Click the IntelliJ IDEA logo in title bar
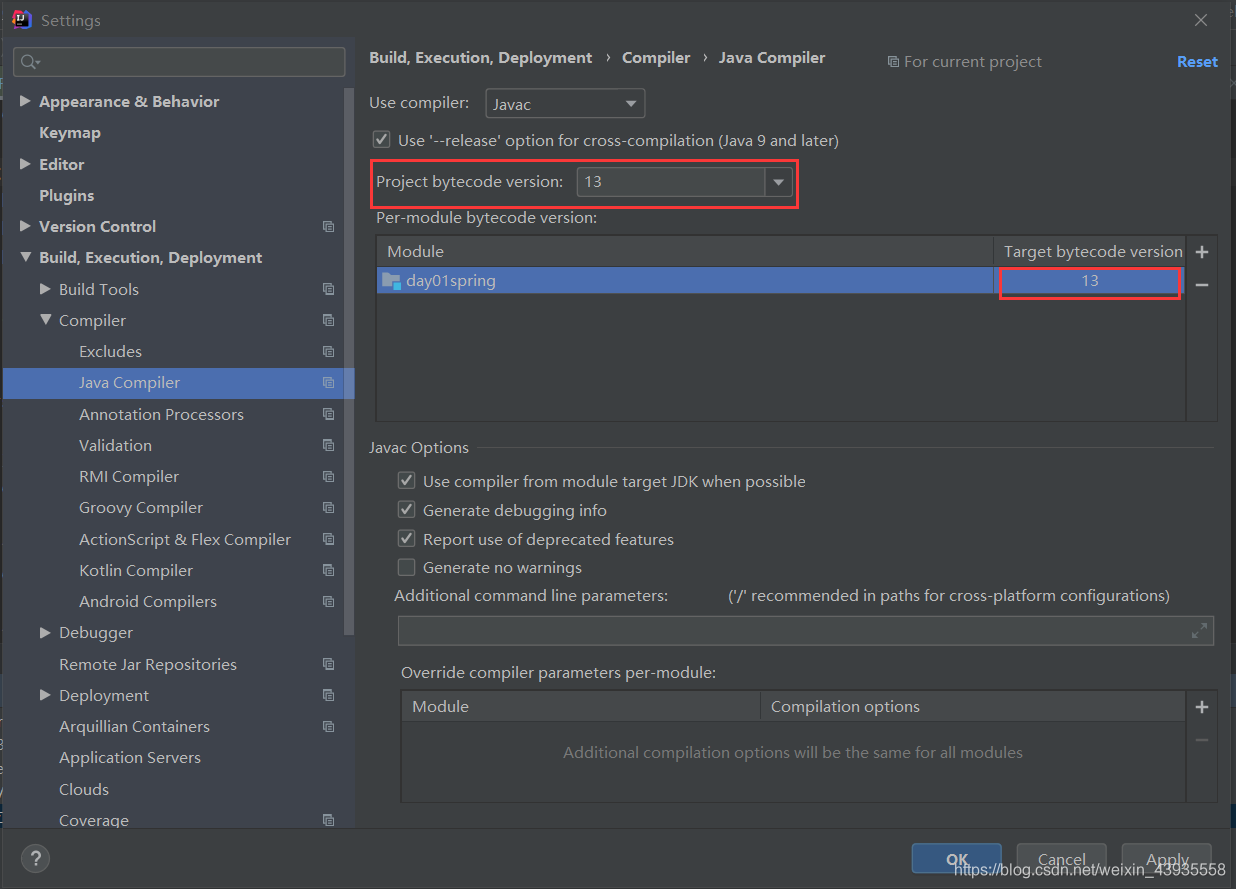Screen dimensions: 1236x889 [21, 19]
